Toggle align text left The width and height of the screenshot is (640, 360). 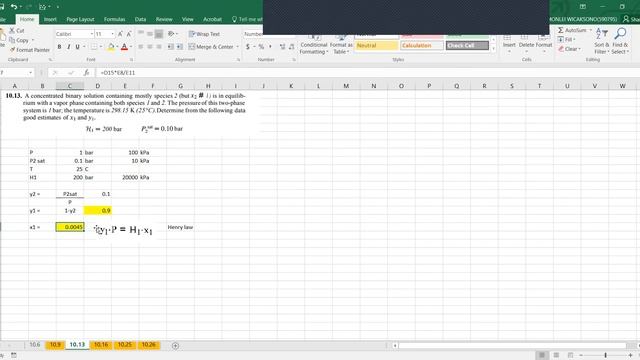(141, 47)
